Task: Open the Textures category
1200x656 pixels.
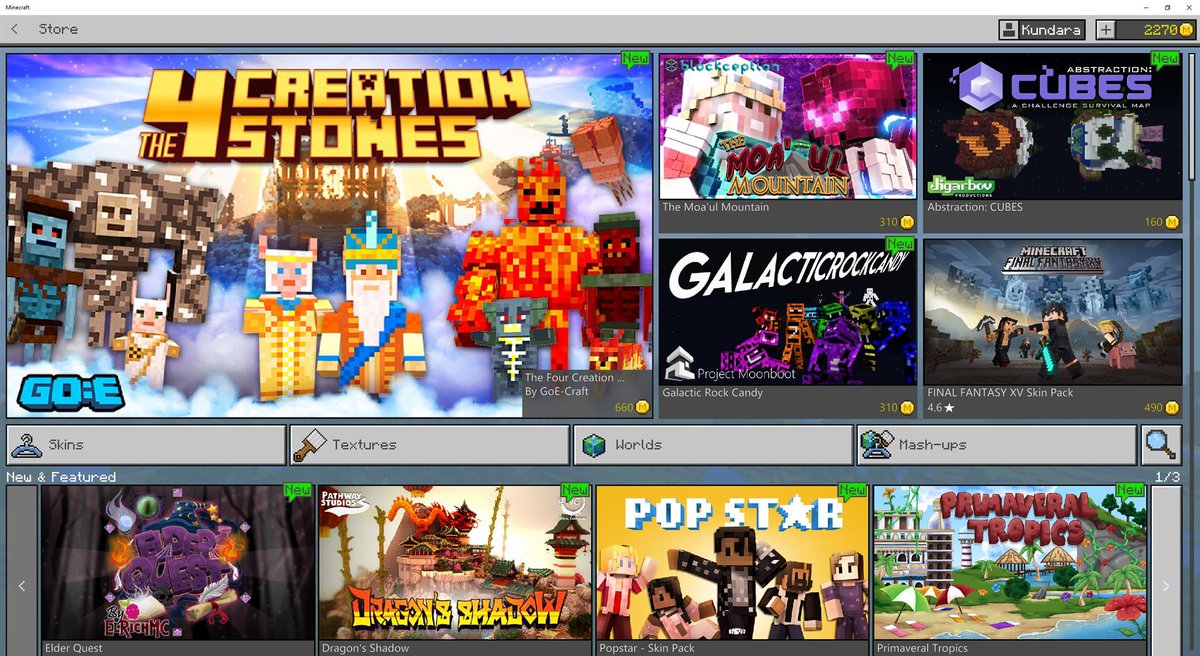Action: point(430,445)
